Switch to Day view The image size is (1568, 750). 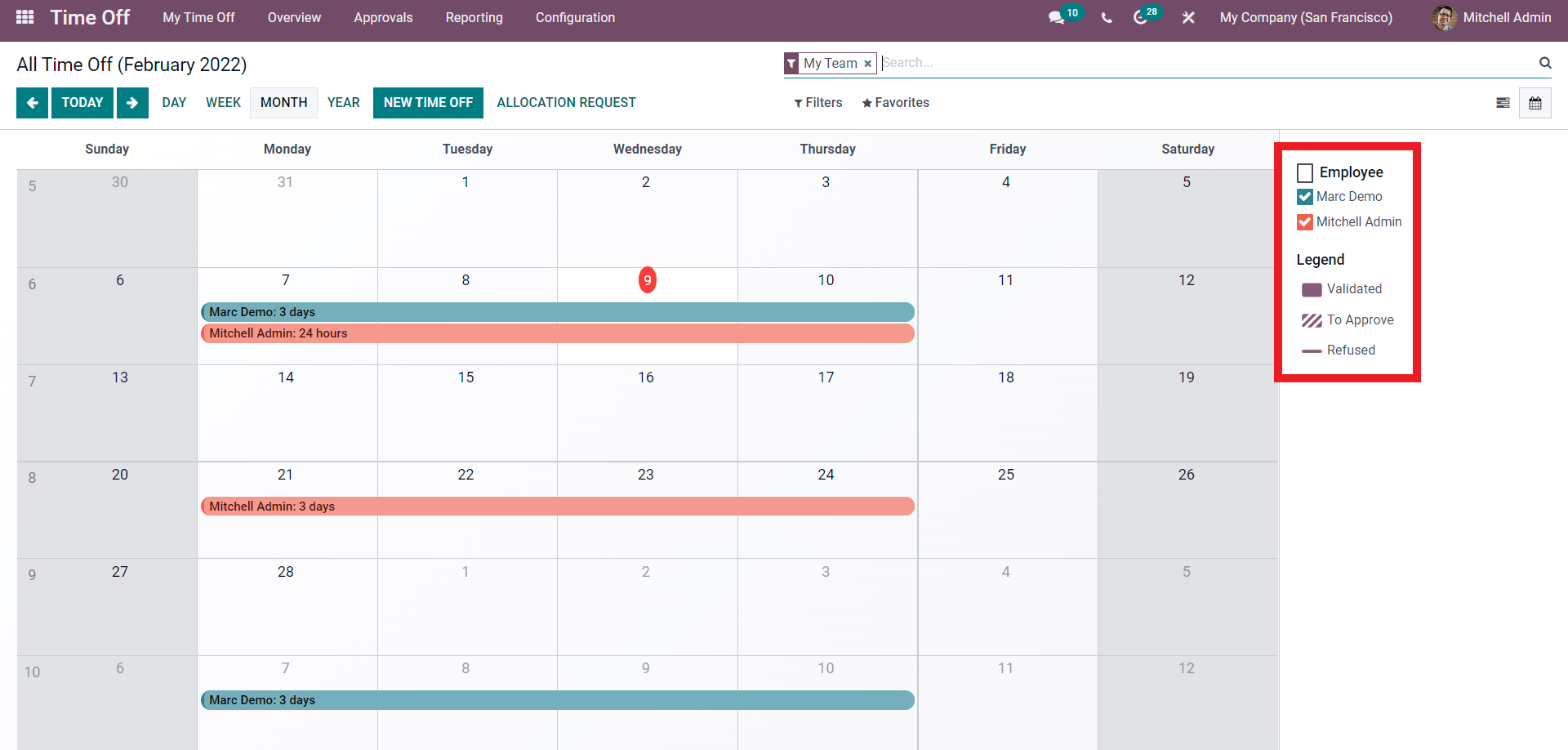coord(174,103)
